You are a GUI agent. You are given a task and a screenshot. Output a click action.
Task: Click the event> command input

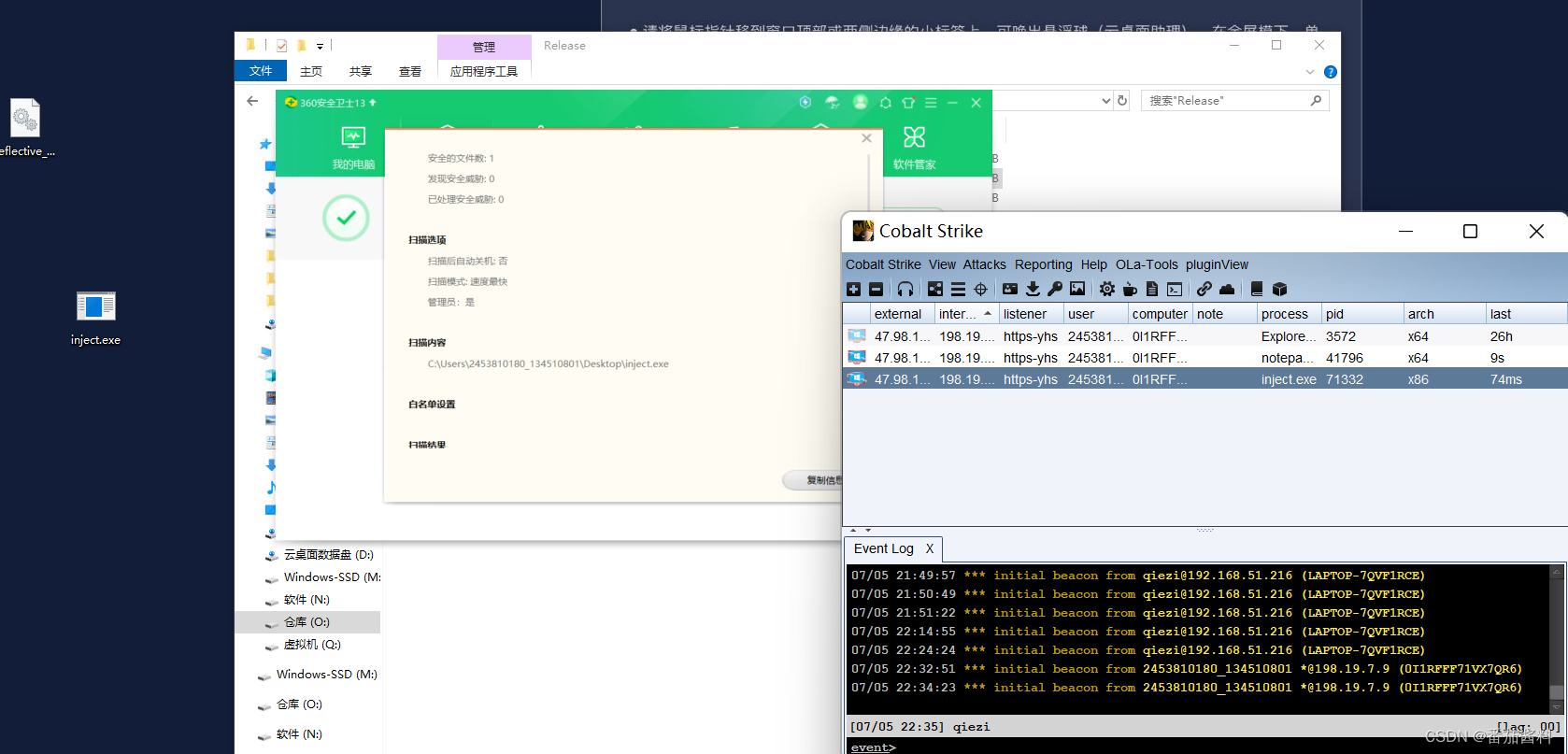[1205, 747]
